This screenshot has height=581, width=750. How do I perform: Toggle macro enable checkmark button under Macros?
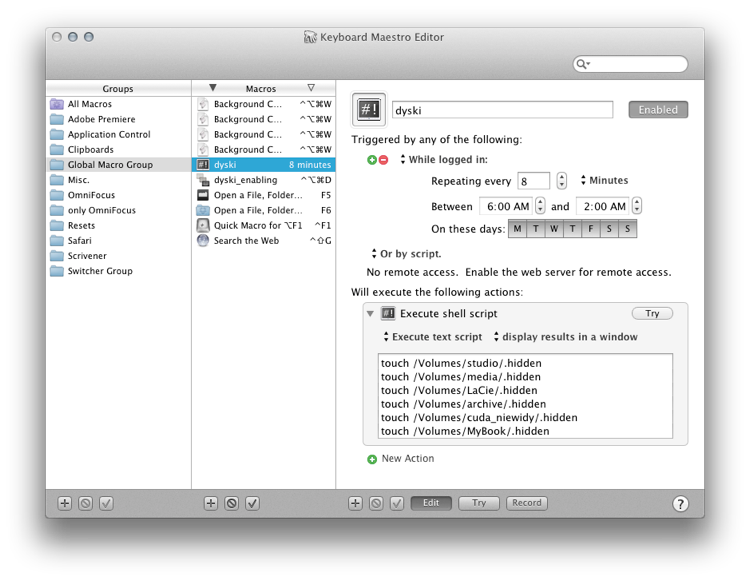(x=253, y=503)
